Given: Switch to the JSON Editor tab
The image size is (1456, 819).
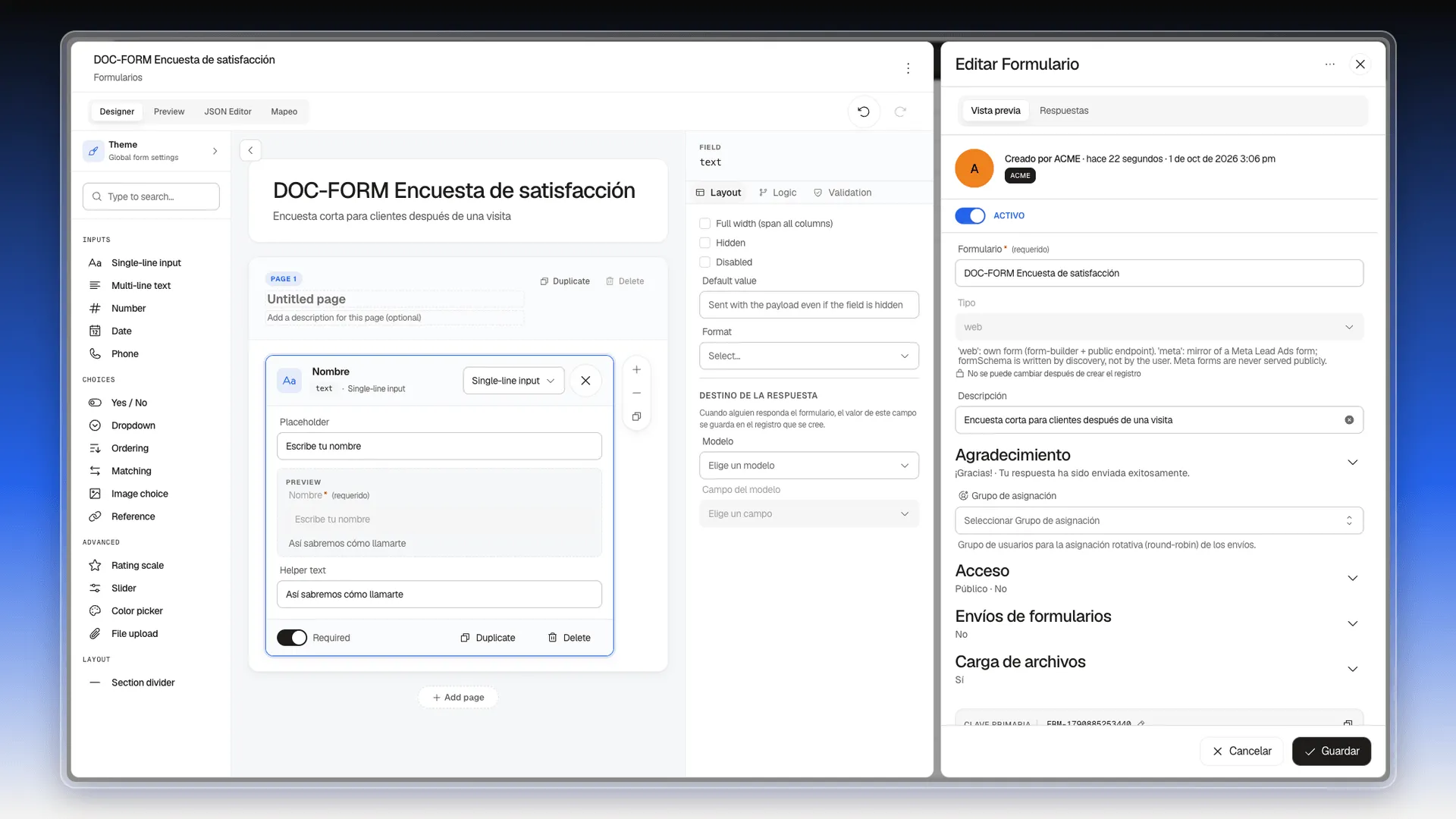Looking at the screenshot, I should coord(227,111).
